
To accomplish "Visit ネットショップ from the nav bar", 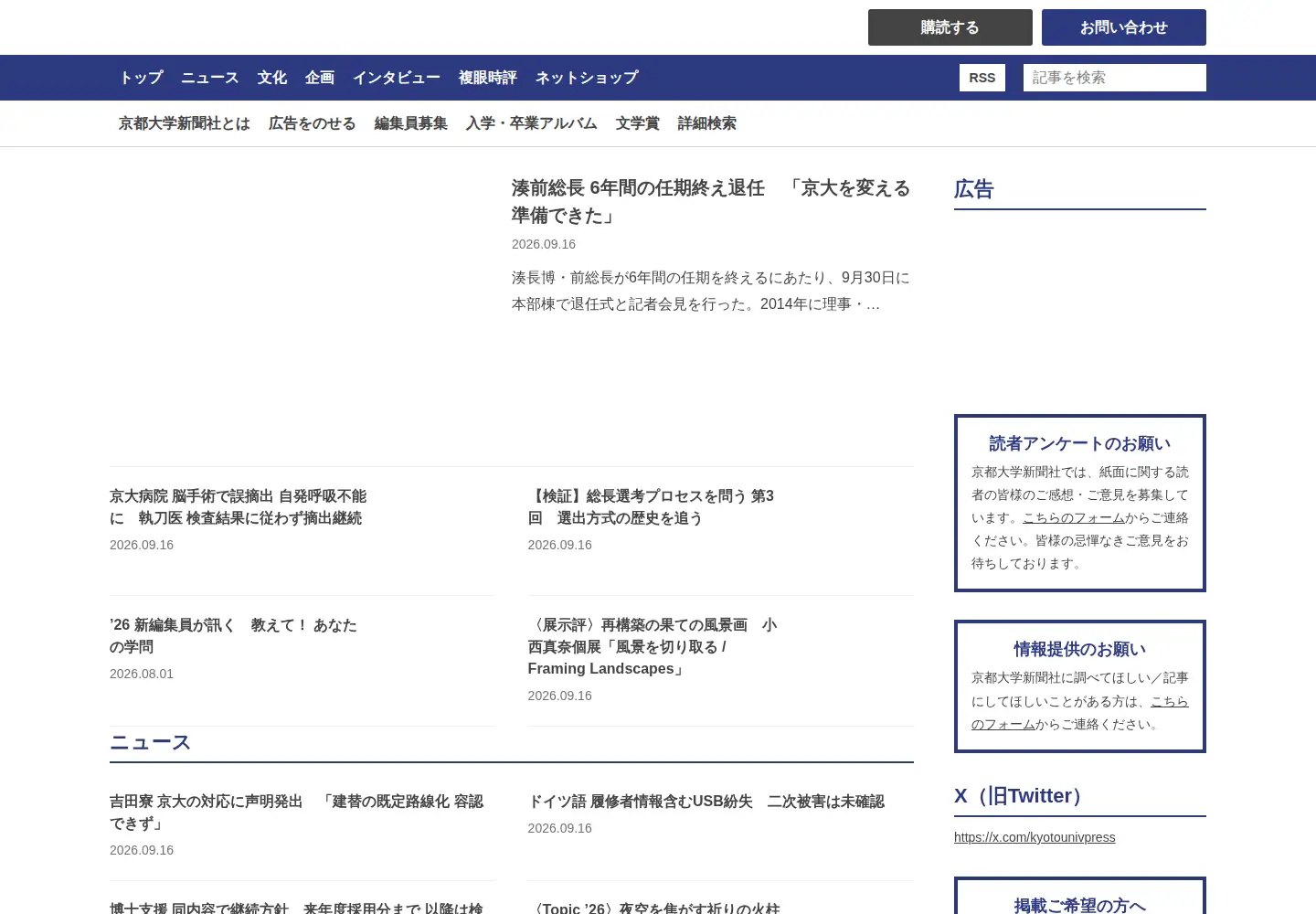I will pos(587,78).
